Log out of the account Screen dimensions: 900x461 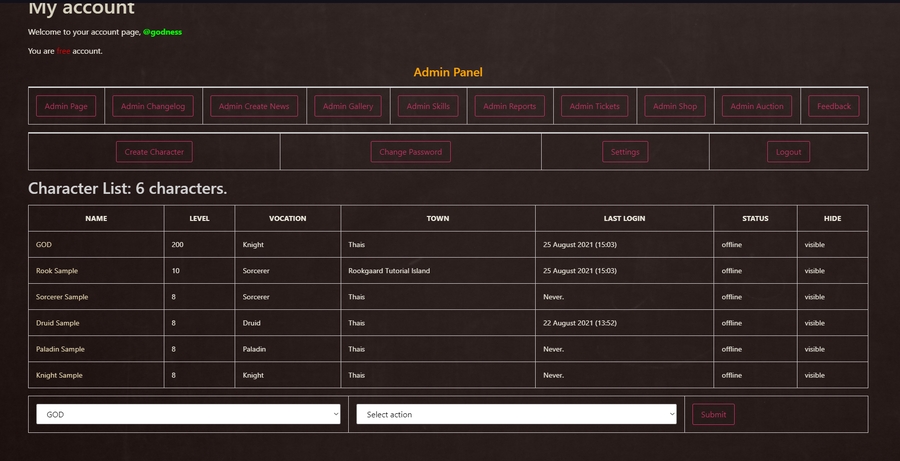point(788,152)
